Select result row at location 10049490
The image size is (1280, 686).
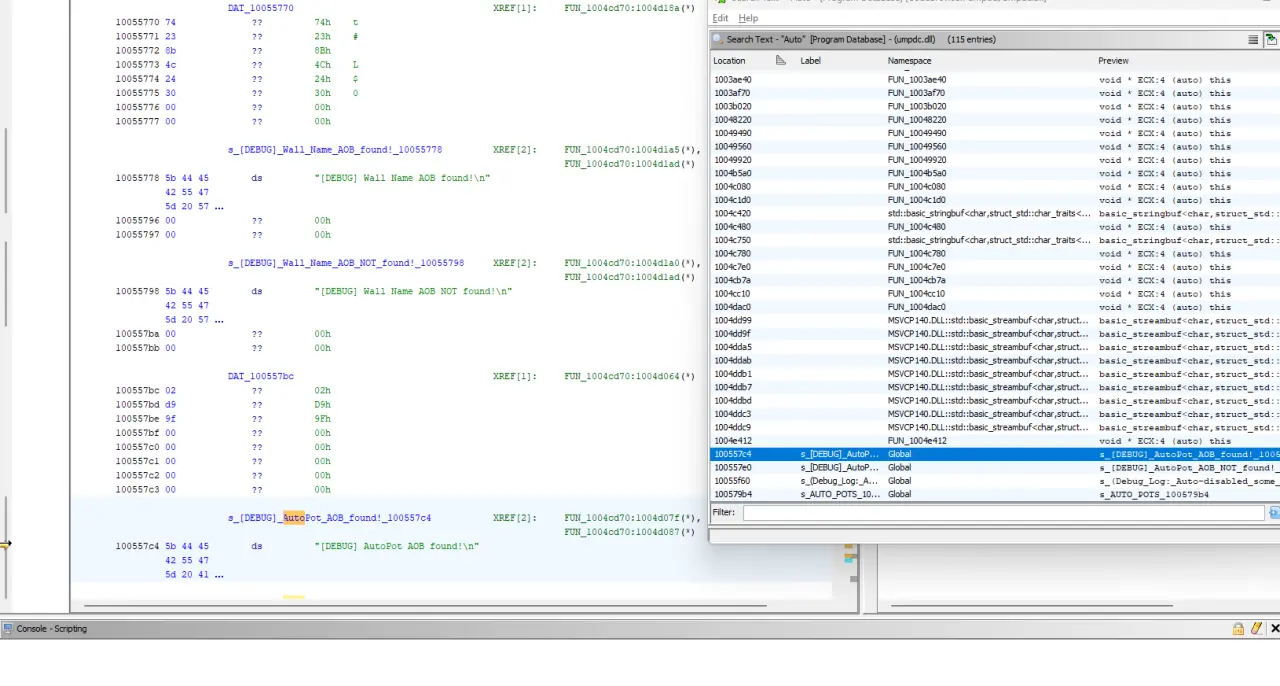pos(995,133)
